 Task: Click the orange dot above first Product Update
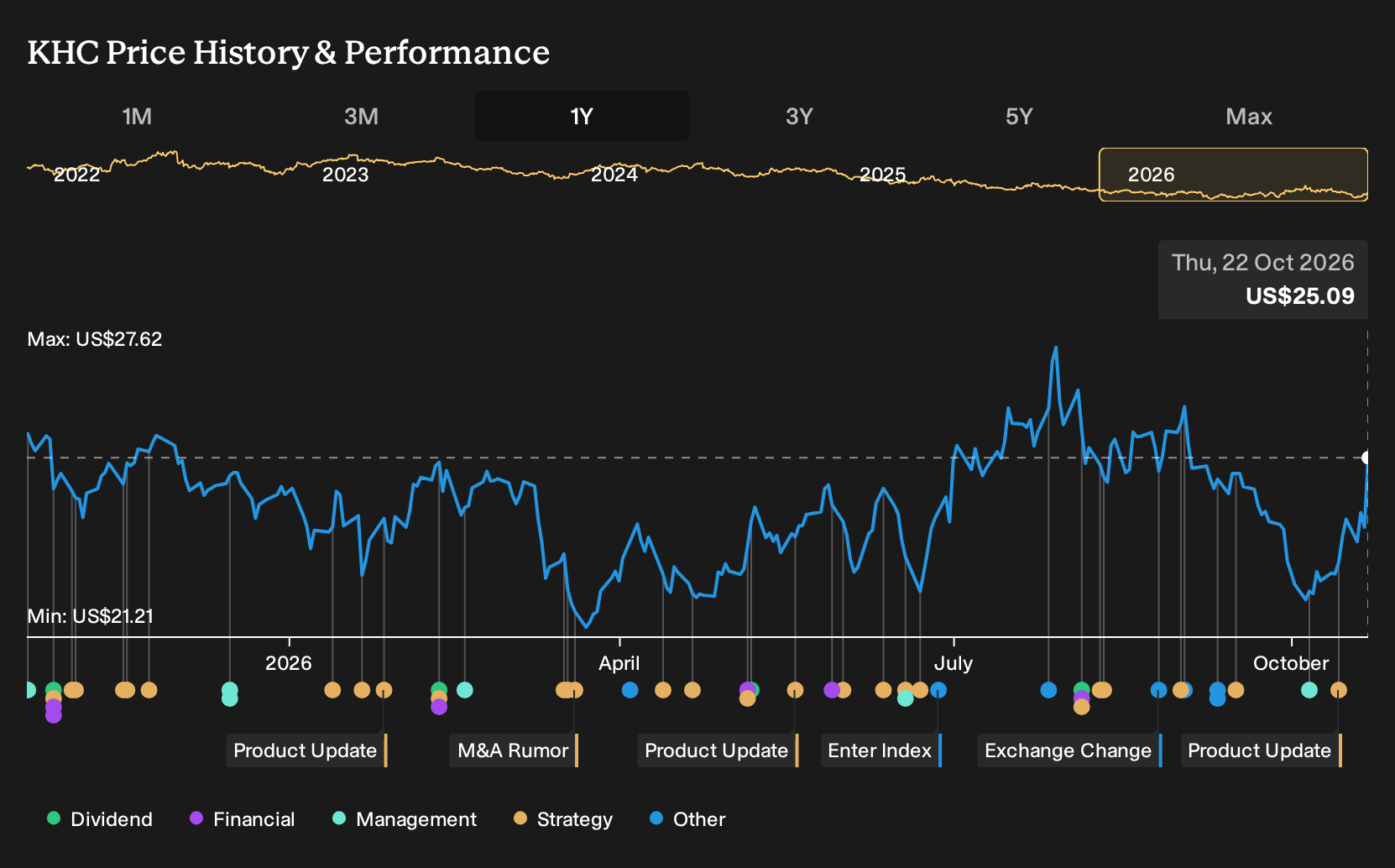(384, 690)
